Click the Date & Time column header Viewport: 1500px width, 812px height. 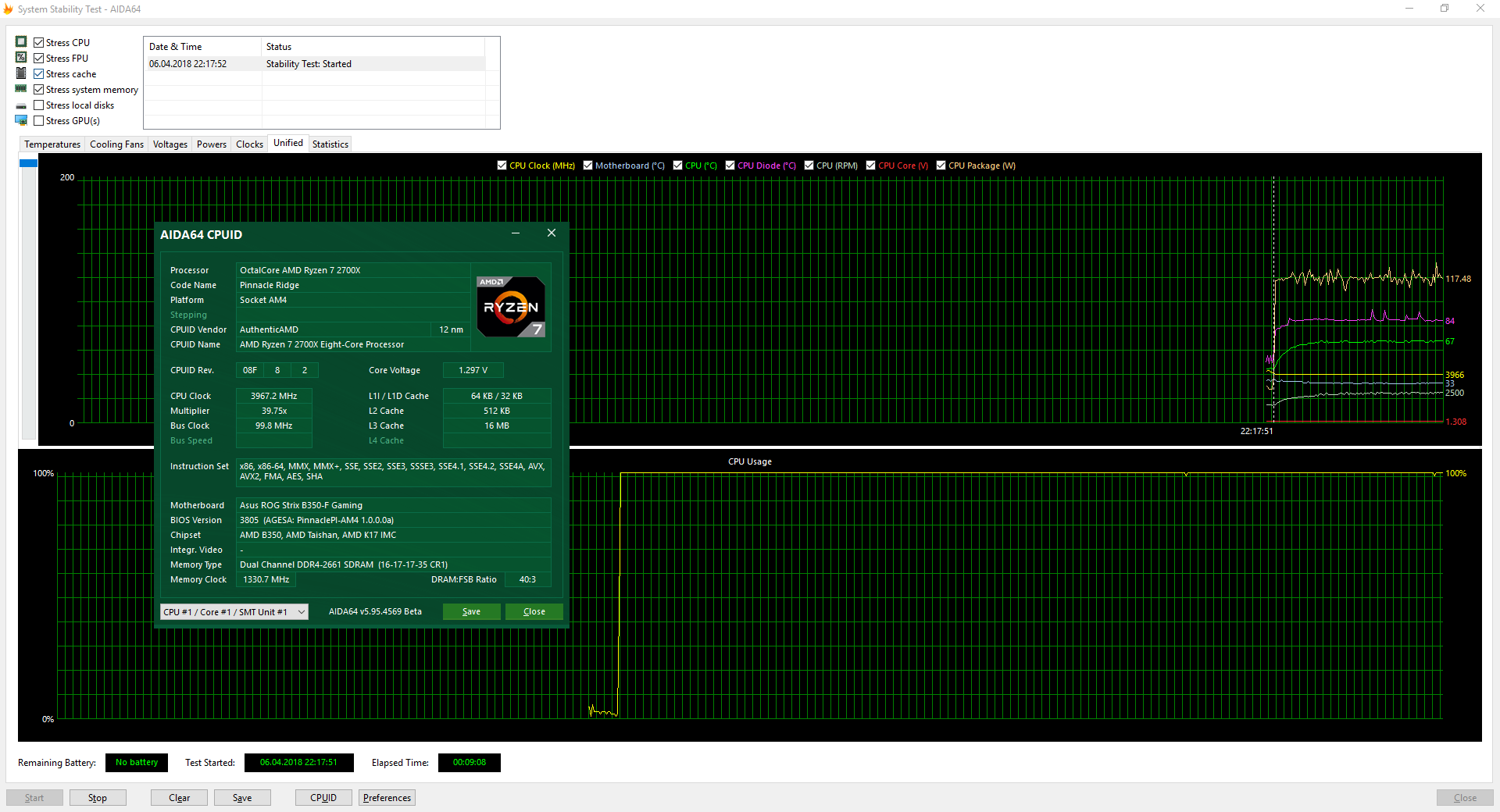coord(202,47)
